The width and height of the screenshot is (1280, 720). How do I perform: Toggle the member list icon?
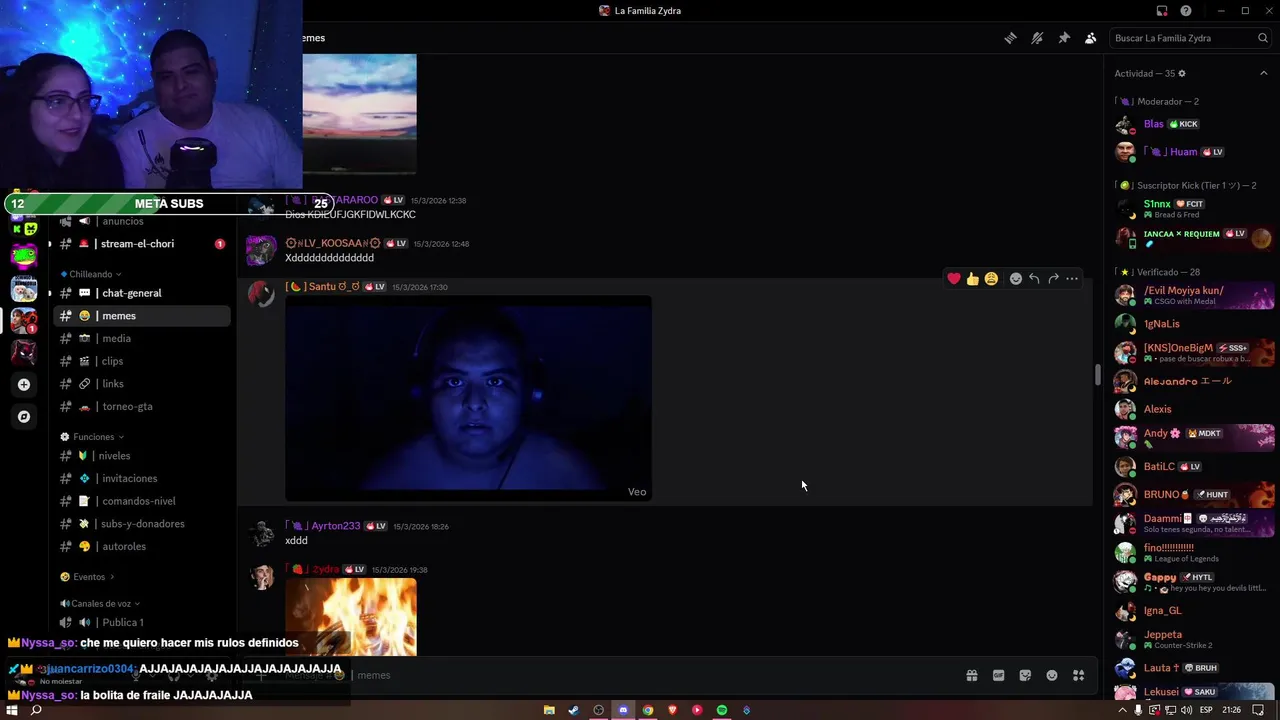[x=1091, y=38]
